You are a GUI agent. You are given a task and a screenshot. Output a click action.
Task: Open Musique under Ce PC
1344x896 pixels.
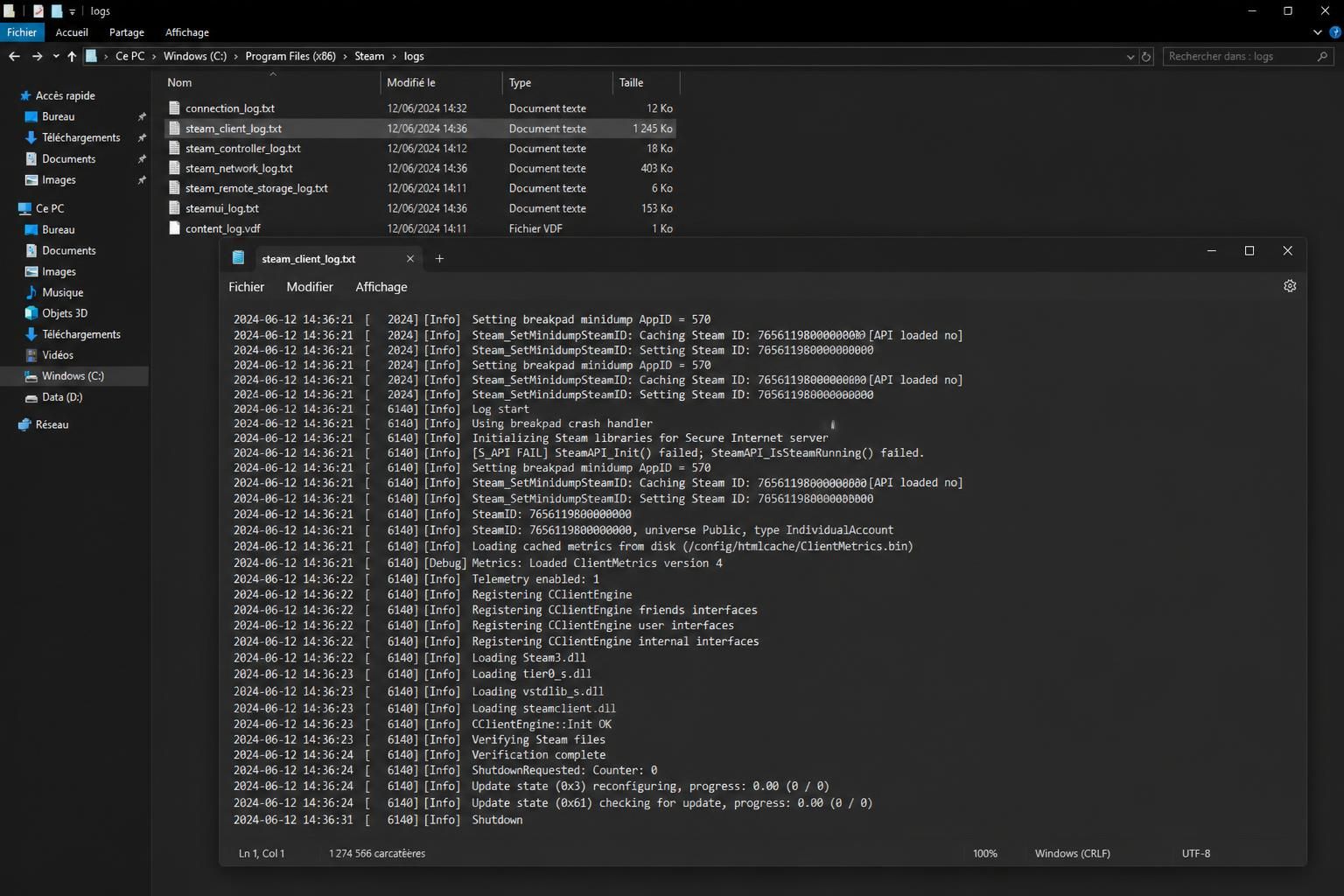(x=62, y=292)
